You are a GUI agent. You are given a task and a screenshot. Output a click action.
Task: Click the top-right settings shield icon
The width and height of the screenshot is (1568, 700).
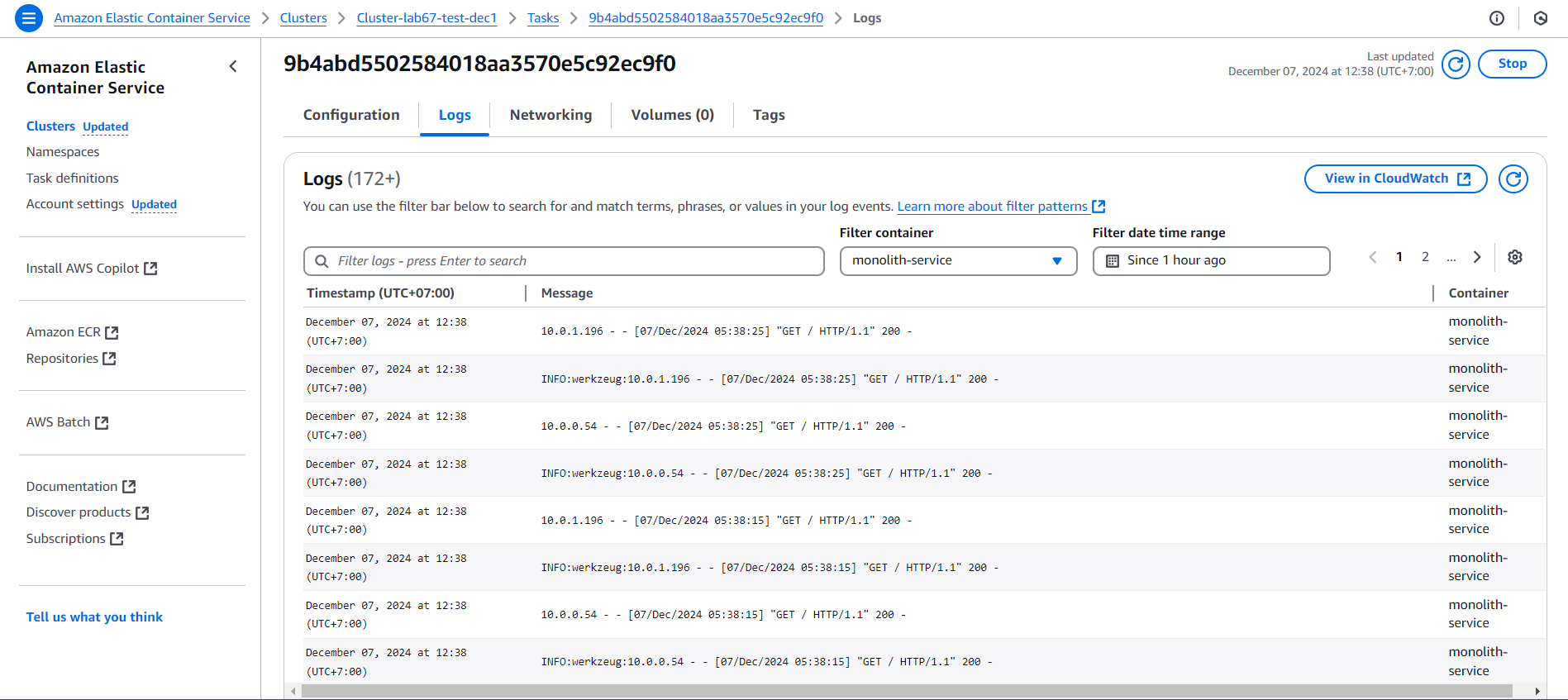1541,18
